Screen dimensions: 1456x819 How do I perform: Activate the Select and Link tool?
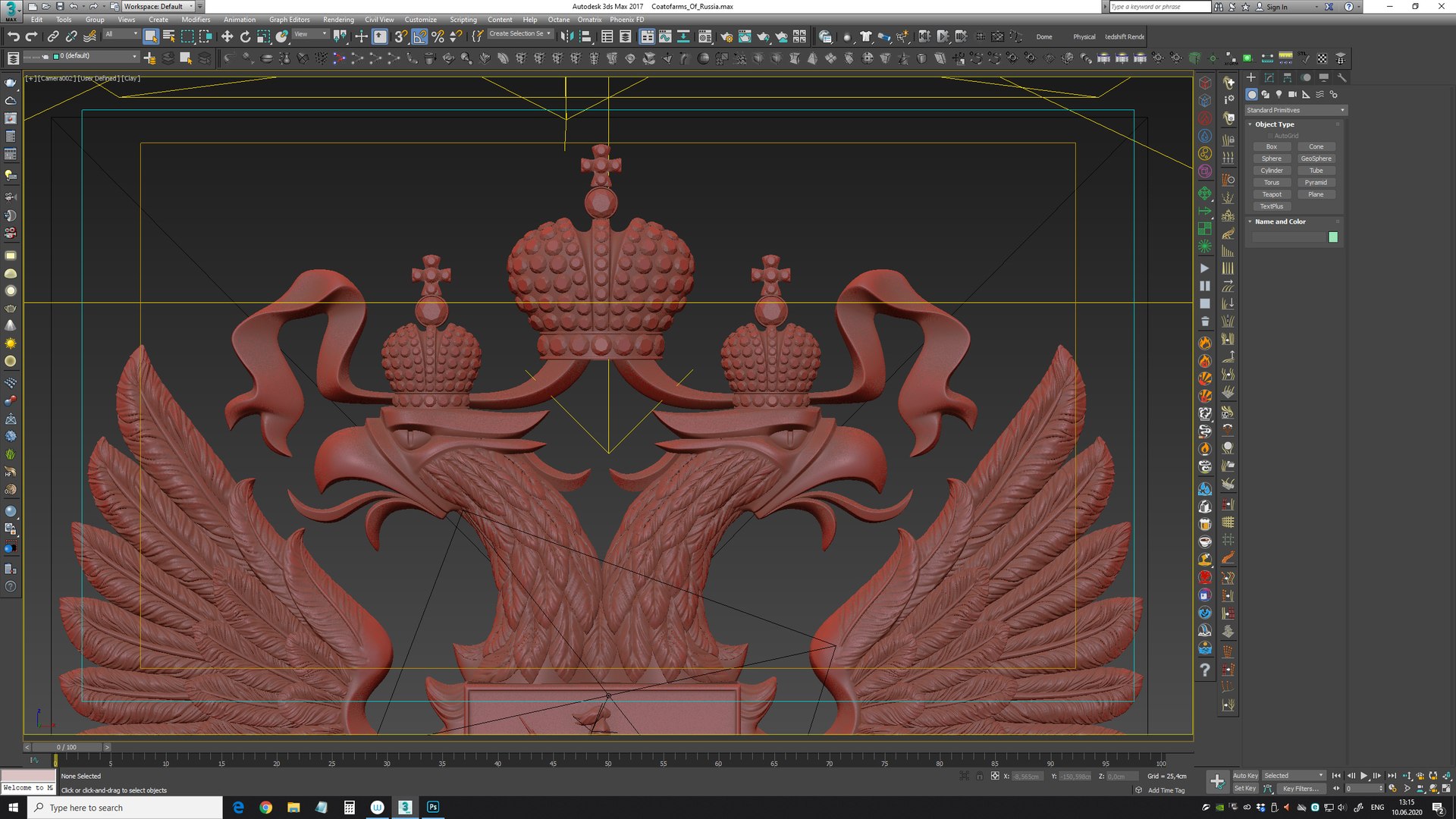point(53,36)
